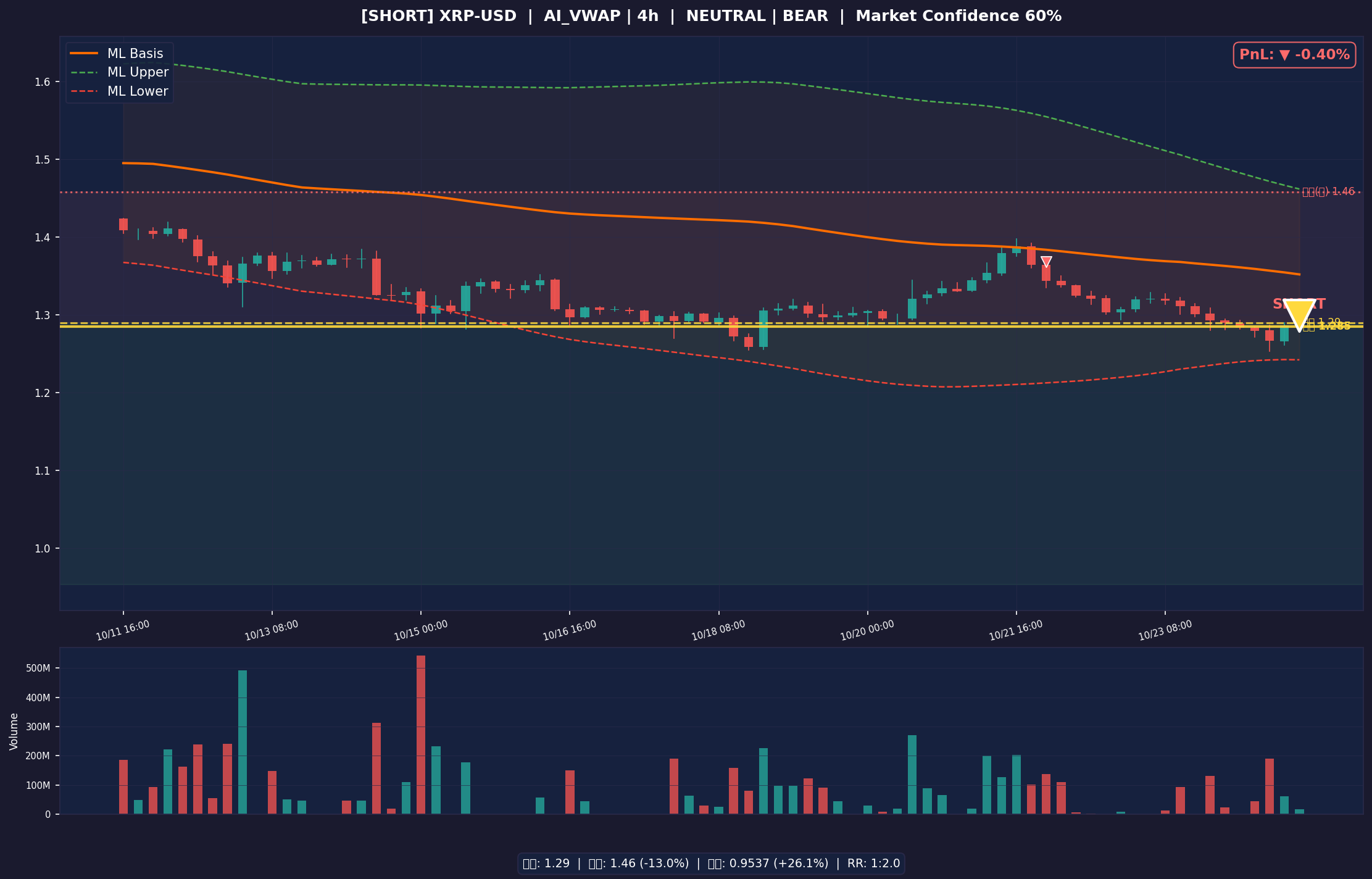The height and width of the screenshot is (879, 1372).
Task: Click the tallest red volume bar
Action: [421, 735]
